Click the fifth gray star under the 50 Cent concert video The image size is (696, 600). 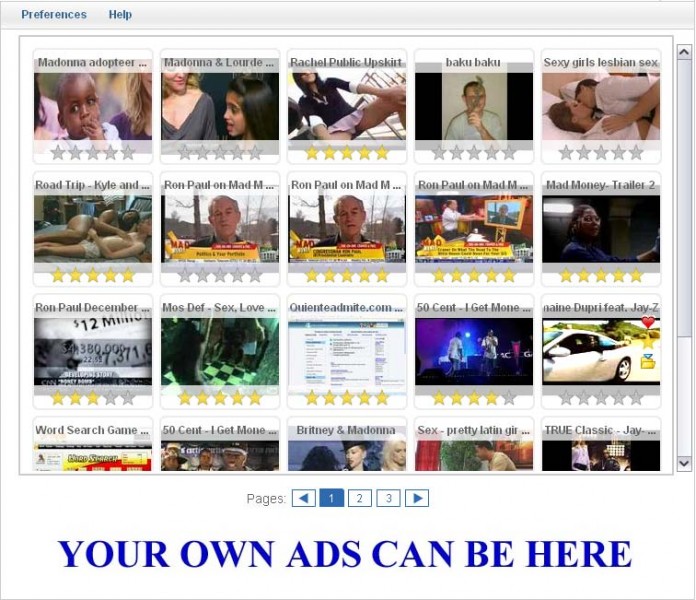coord(509,398)
